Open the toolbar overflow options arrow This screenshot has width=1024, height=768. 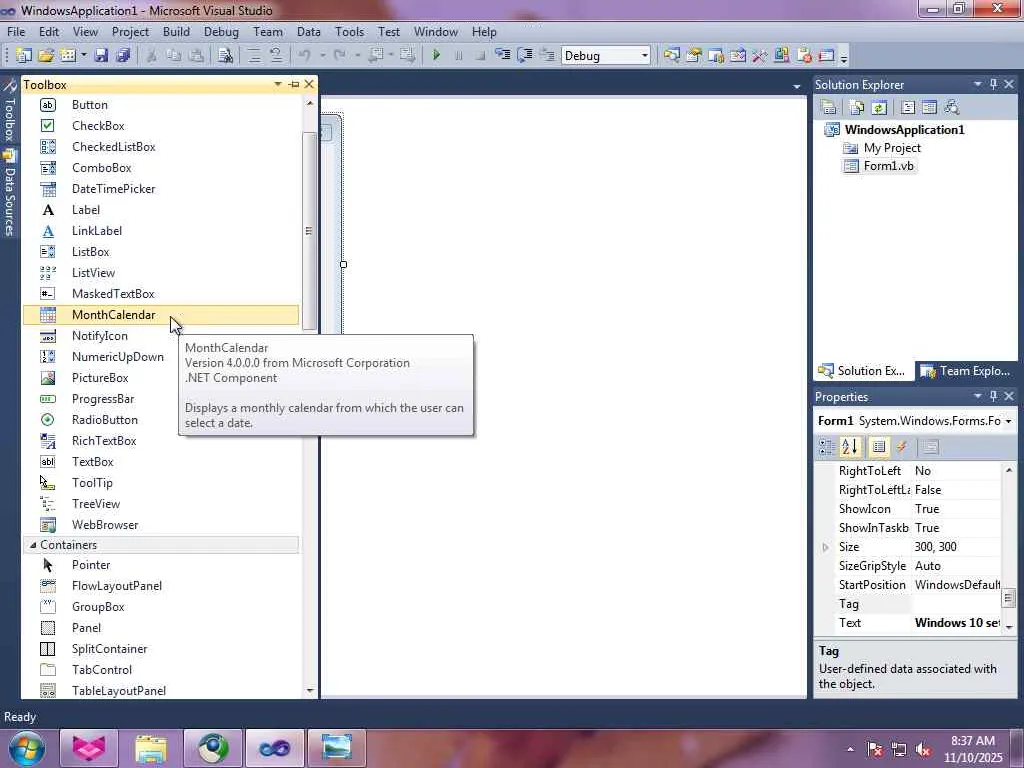pyautogui.click(x=844, y=57)
